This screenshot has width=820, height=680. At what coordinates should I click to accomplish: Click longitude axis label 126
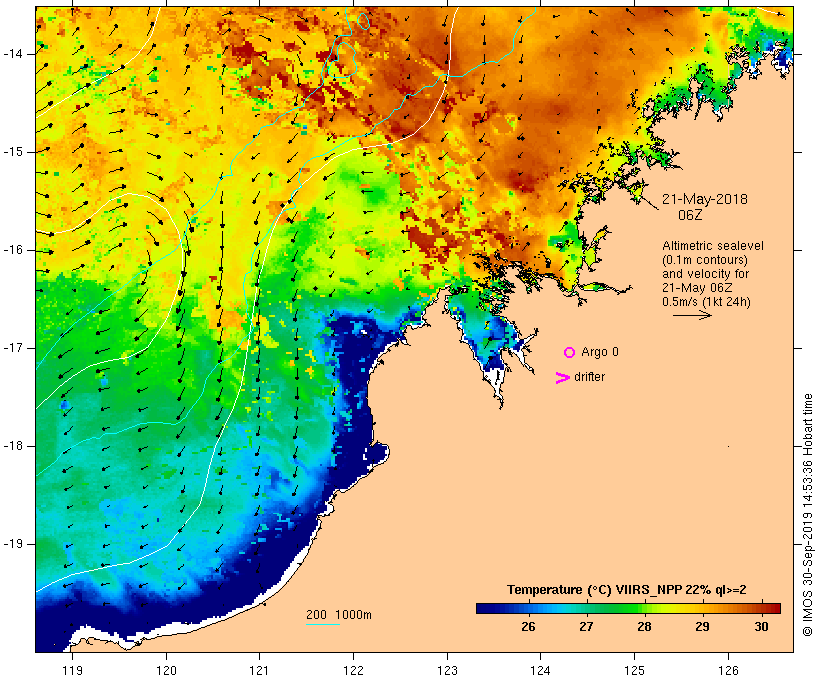(x=728, y=670)
